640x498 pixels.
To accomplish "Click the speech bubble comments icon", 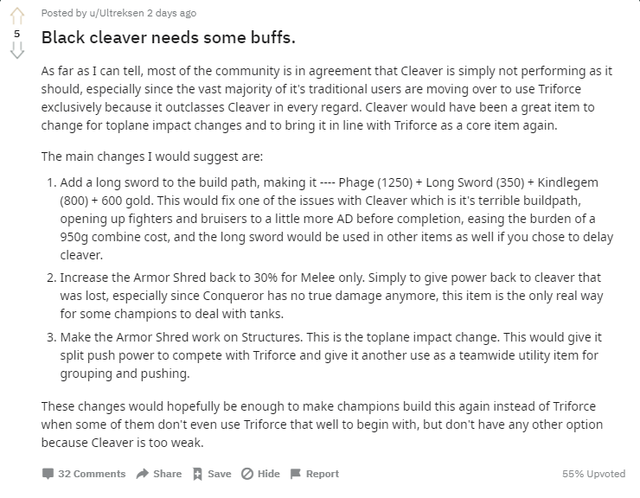I will point(47,474).
